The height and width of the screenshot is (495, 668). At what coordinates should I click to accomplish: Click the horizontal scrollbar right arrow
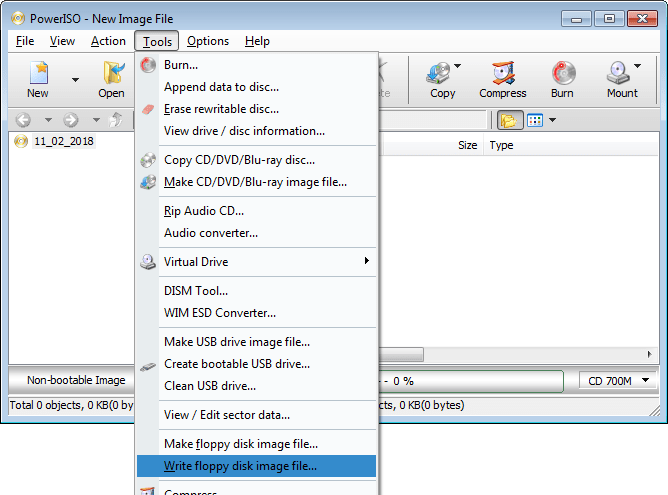(649, 354)
